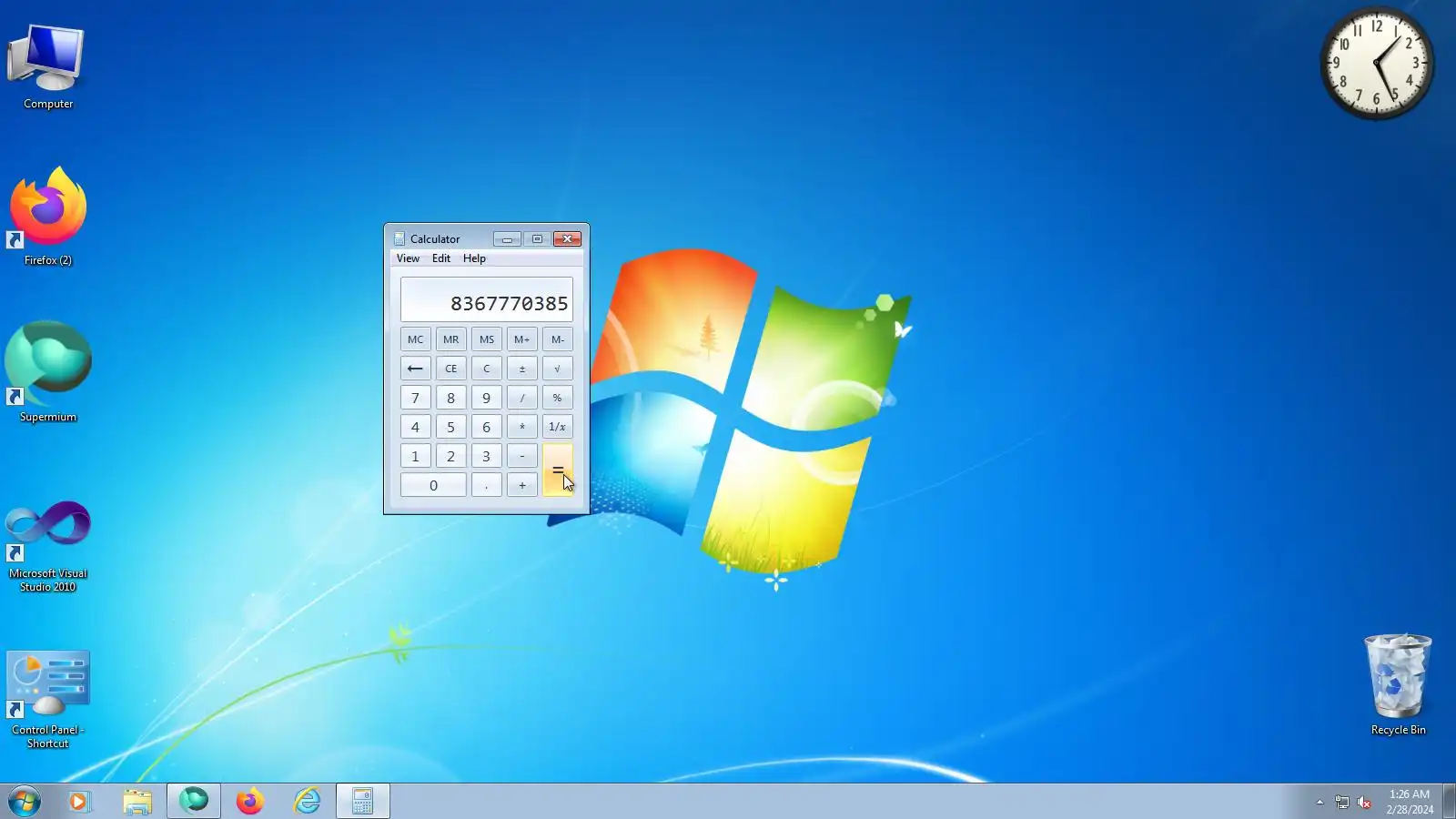Click the digit 0 button
This screenshot has height=819, width=1456.
coord(433,485)
